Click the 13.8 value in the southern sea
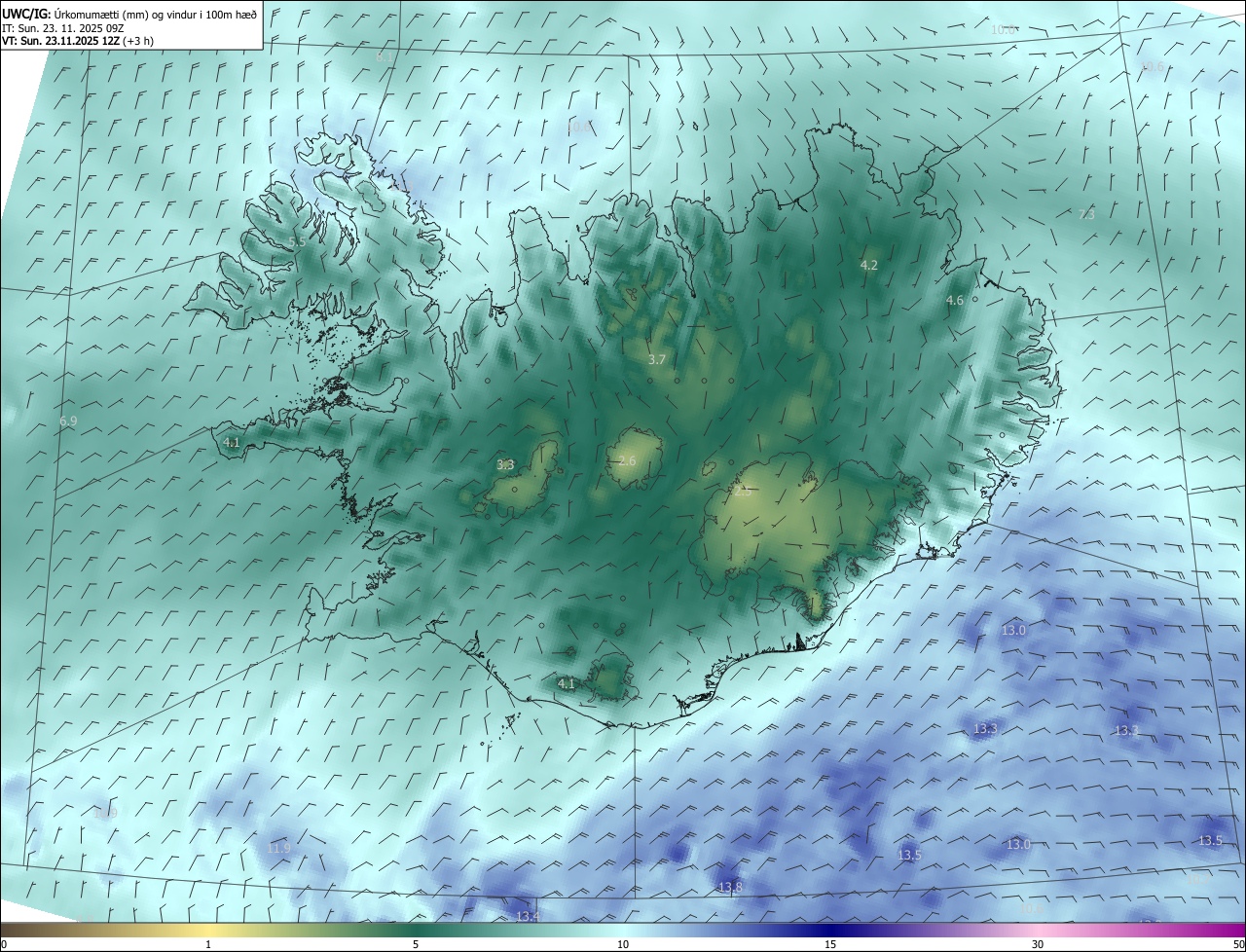 pyautogui.click(x=730, y=887)
